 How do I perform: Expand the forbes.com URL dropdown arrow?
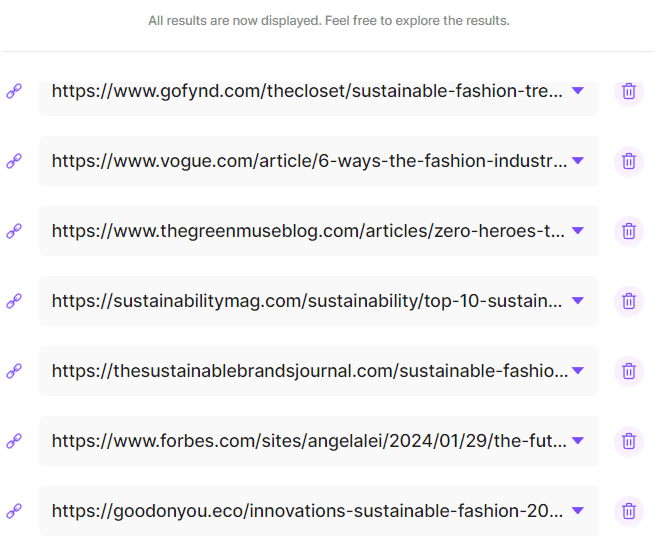point(578,441)
